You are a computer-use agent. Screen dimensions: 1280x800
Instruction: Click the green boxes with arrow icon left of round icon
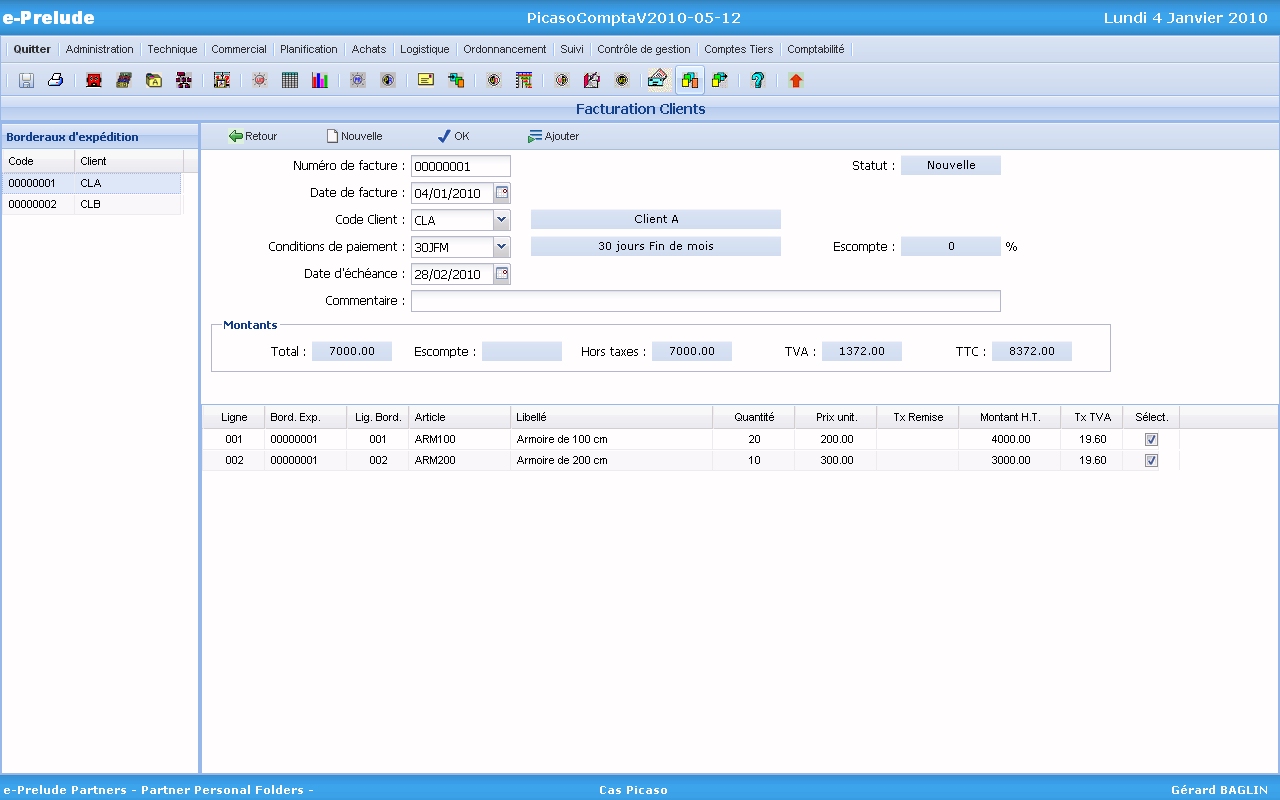click(456, 80)
